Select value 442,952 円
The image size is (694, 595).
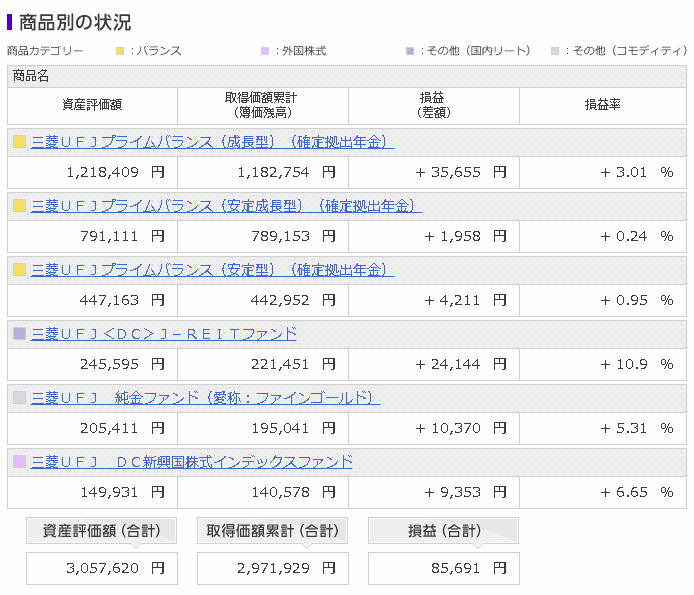pos(293,300)
